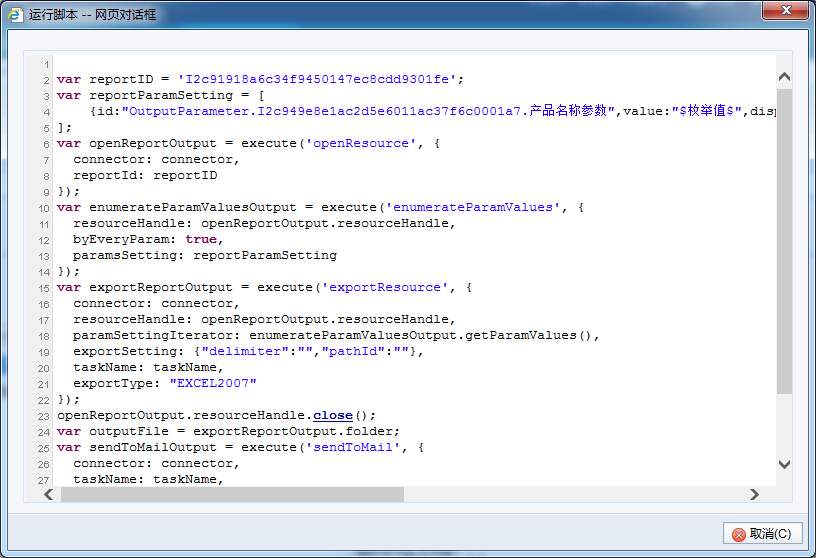Click "delimiter" key on line 19

[245, 351]
